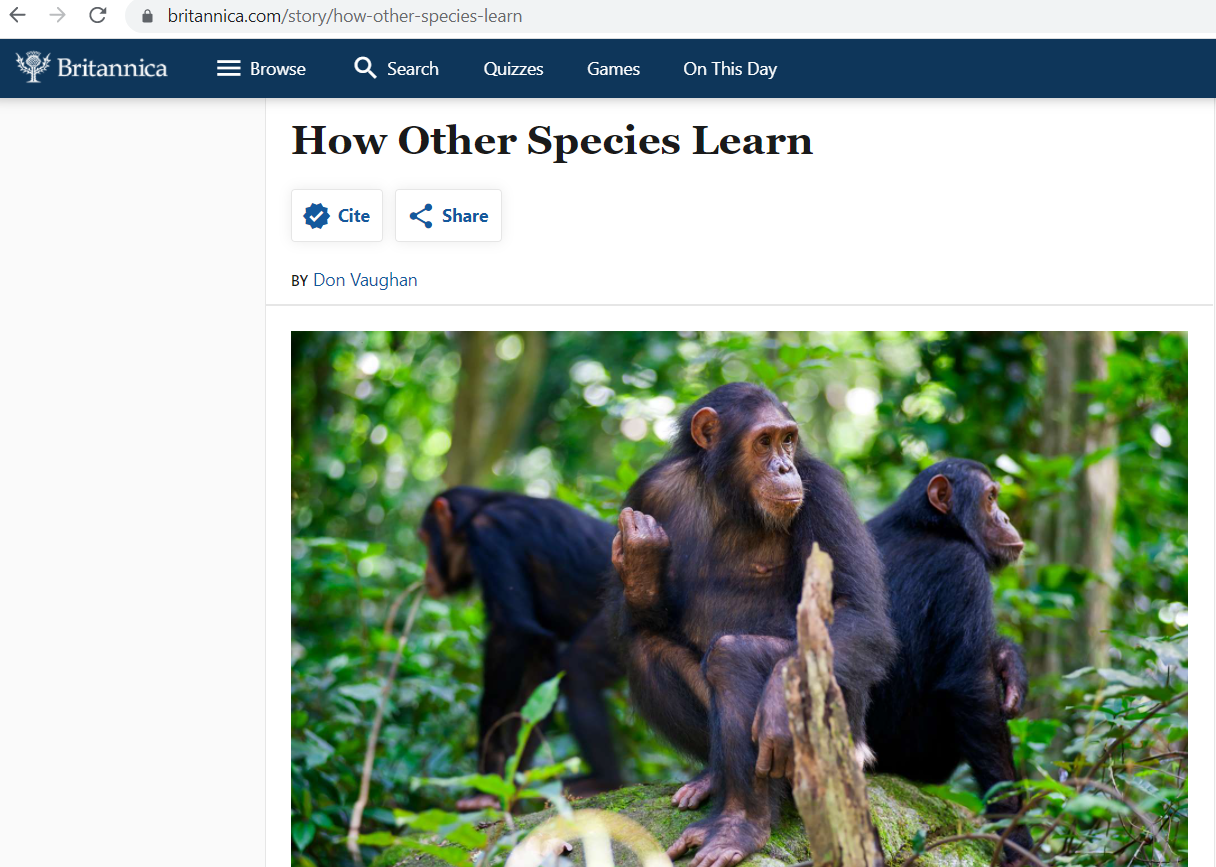Open the Games section
The width and height of the screenshot is (1216, 867).
(613, 69)
